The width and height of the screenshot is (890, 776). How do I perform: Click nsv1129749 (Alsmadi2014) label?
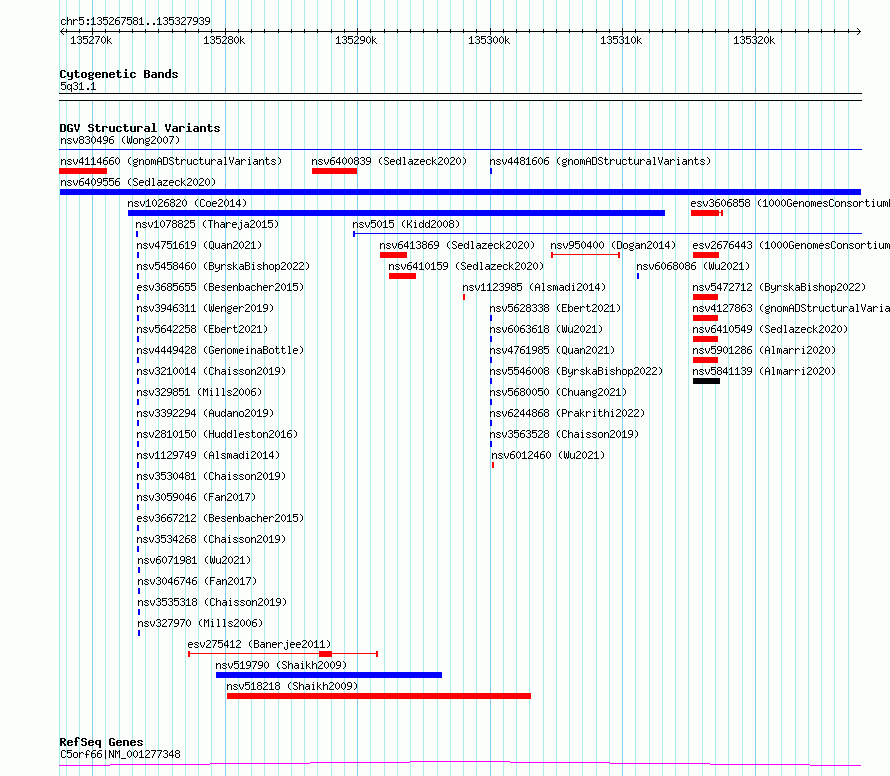click(208, 455)
